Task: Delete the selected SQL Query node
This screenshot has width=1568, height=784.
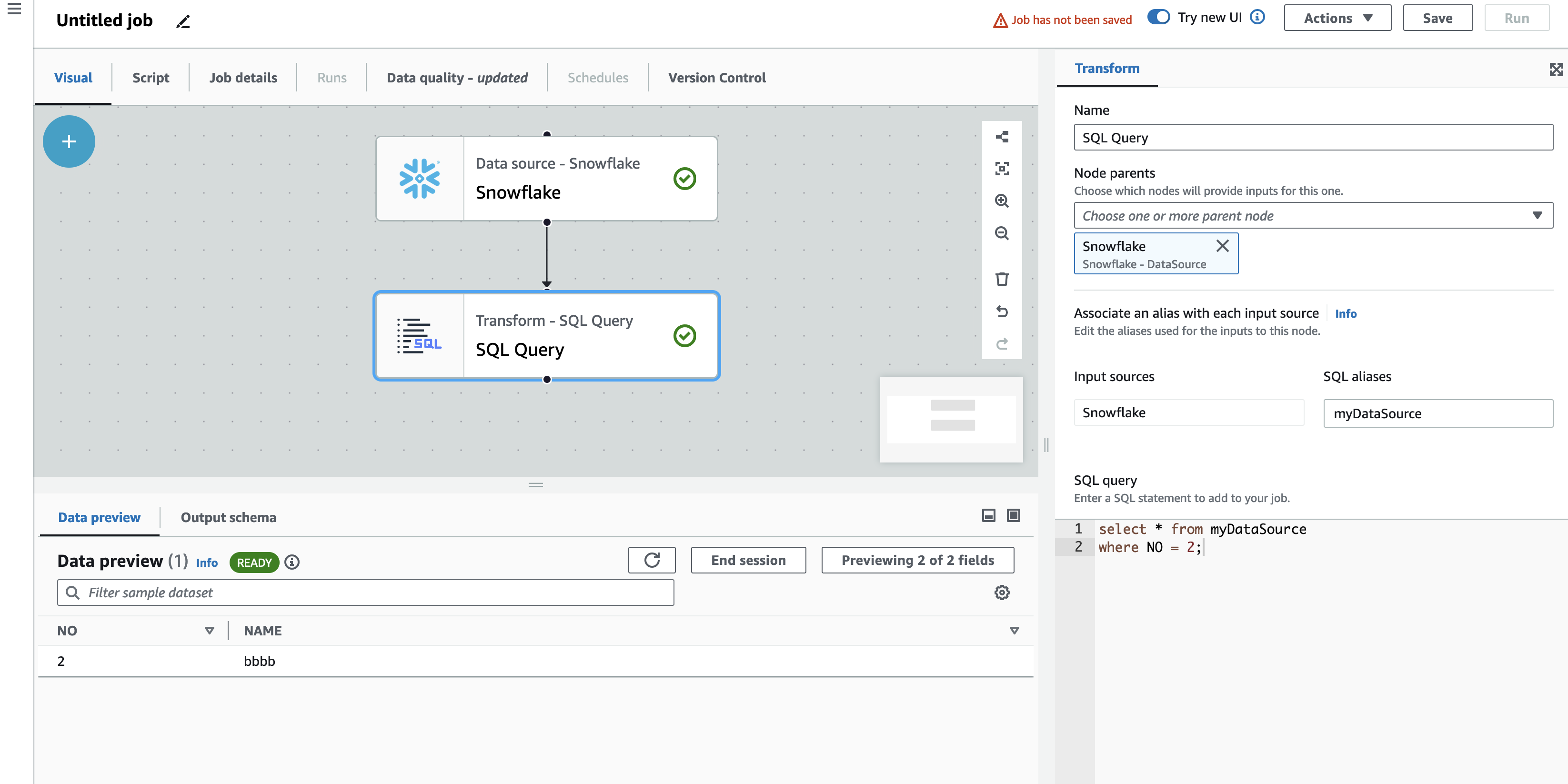Action: pos(1002,279)
